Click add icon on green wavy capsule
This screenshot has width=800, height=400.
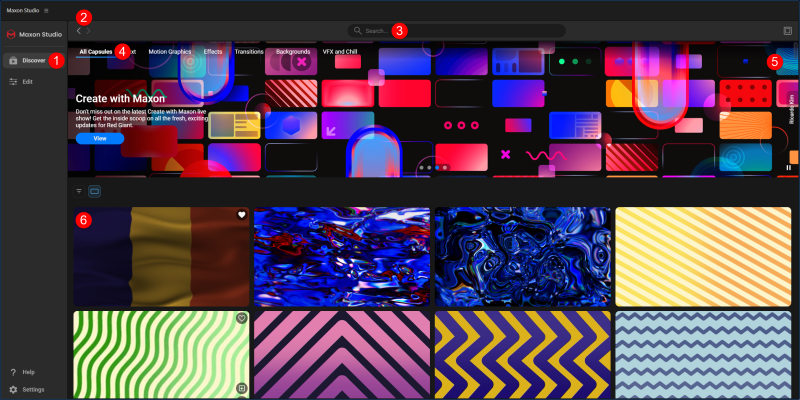[x=241, y=388]
